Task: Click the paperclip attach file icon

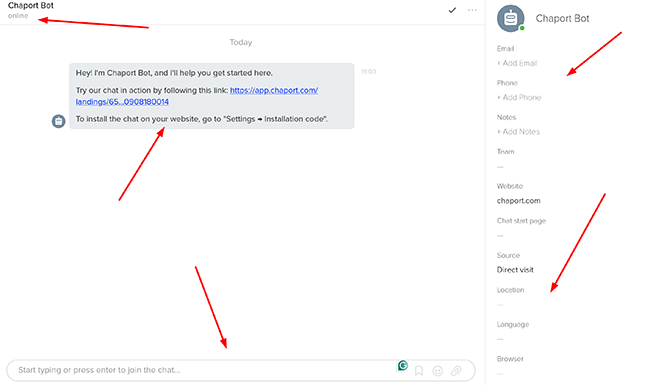Action: coord(456,371)
